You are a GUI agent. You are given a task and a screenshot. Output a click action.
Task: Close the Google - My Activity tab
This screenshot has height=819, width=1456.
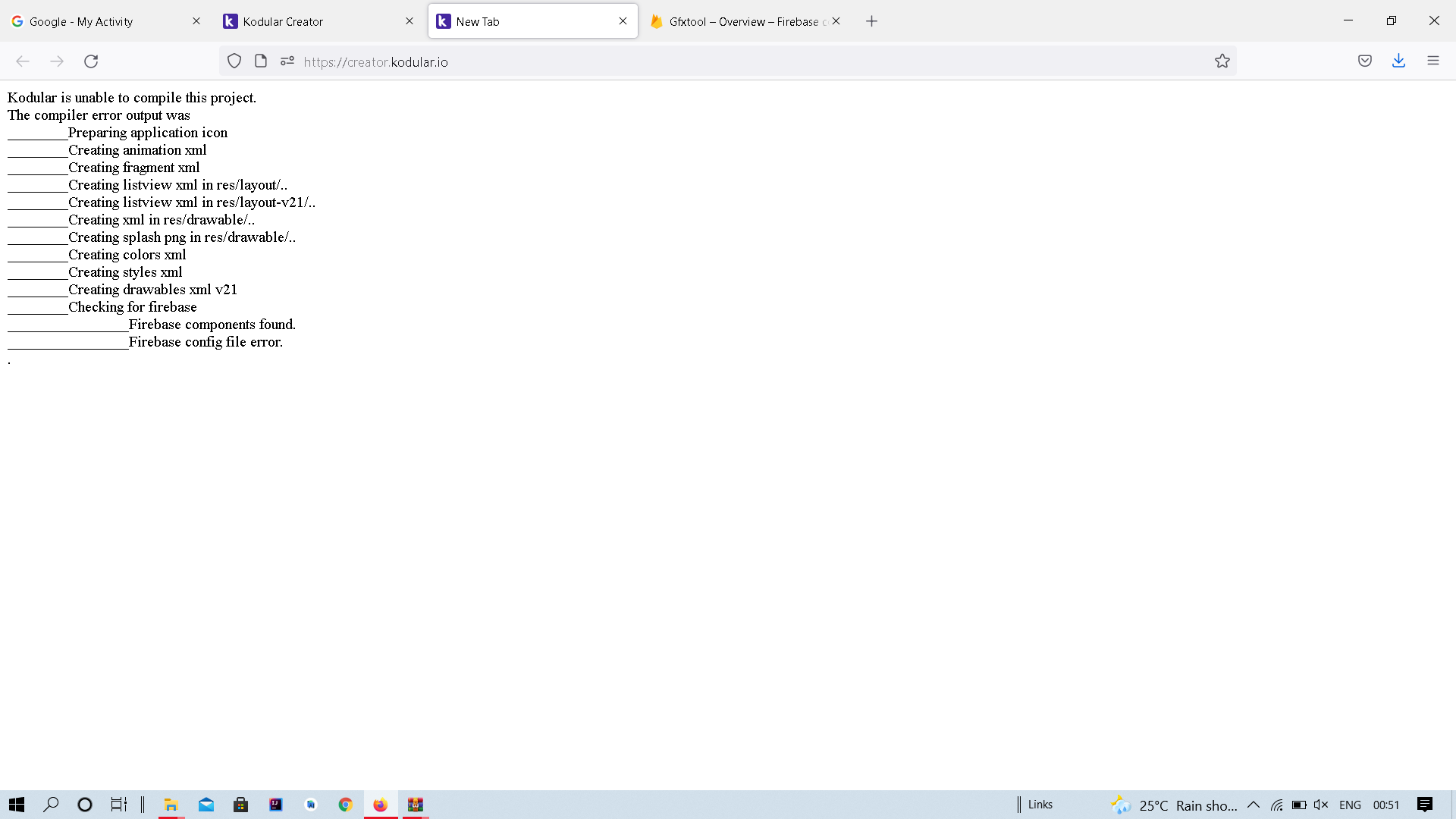pyautogui.click(x=196, y=21)
